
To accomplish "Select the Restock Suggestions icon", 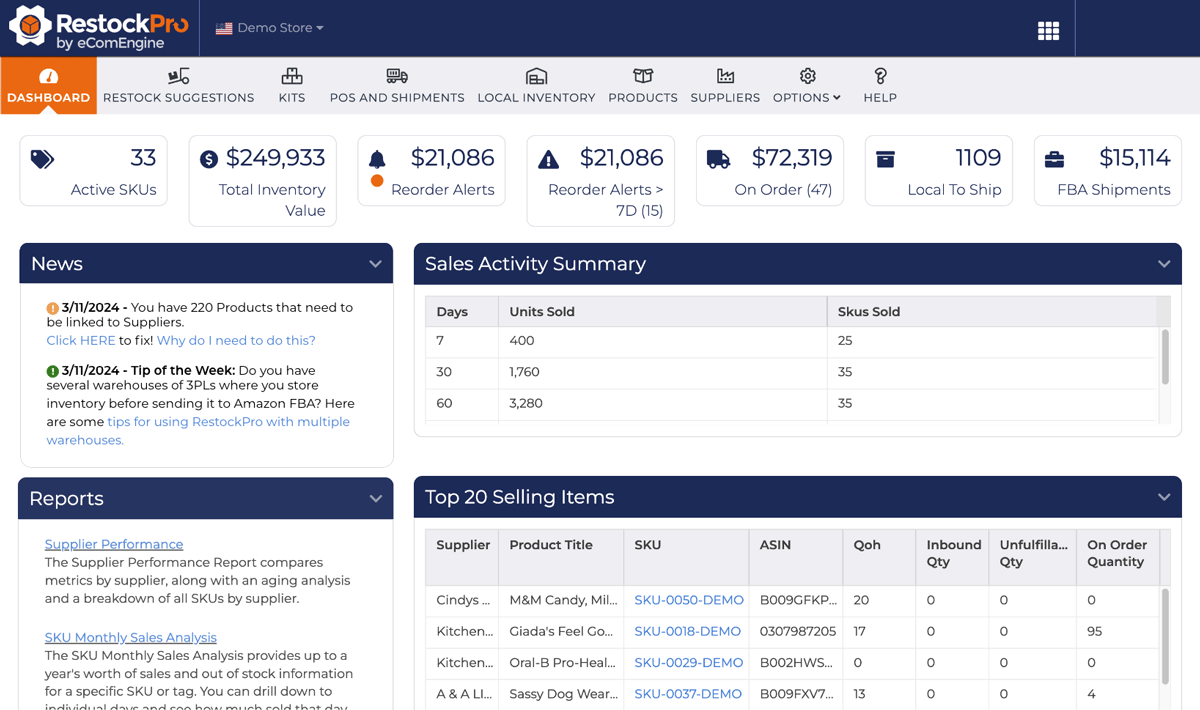I will click(x=178, y=76).
